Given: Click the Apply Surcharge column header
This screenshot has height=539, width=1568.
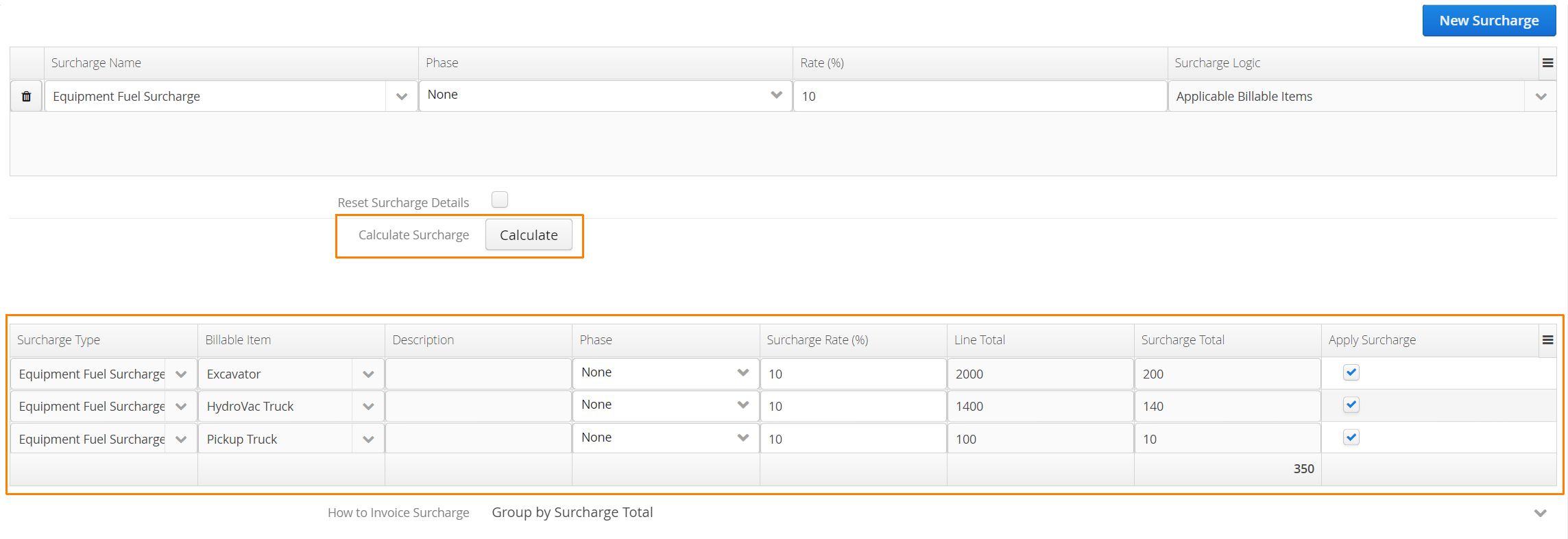Looking at the screenshot, I should coord(1430,340).
